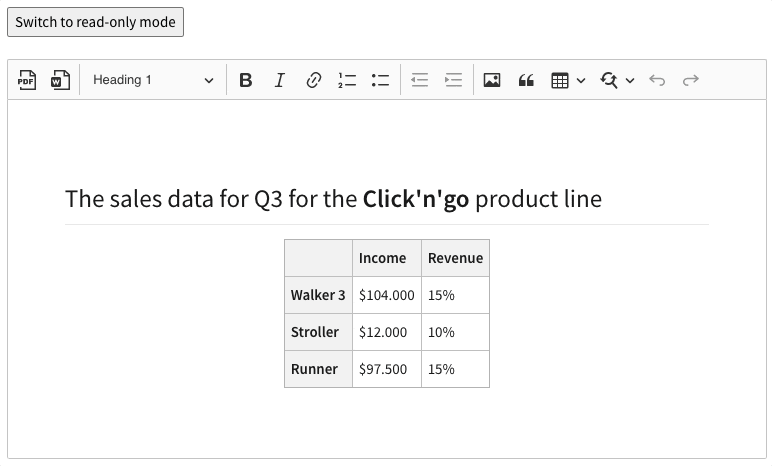Create a bulleted list

click(380, 80)
